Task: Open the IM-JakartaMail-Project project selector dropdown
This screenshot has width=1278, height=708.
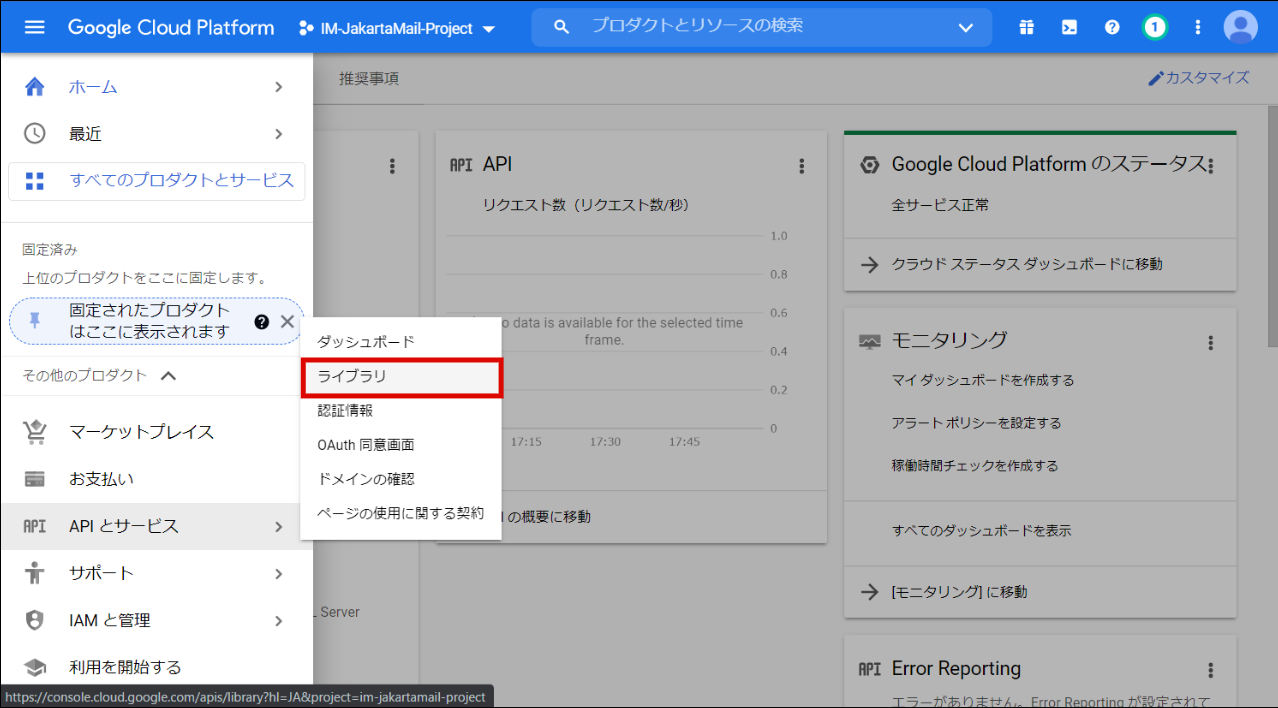Action: point(397,29)
